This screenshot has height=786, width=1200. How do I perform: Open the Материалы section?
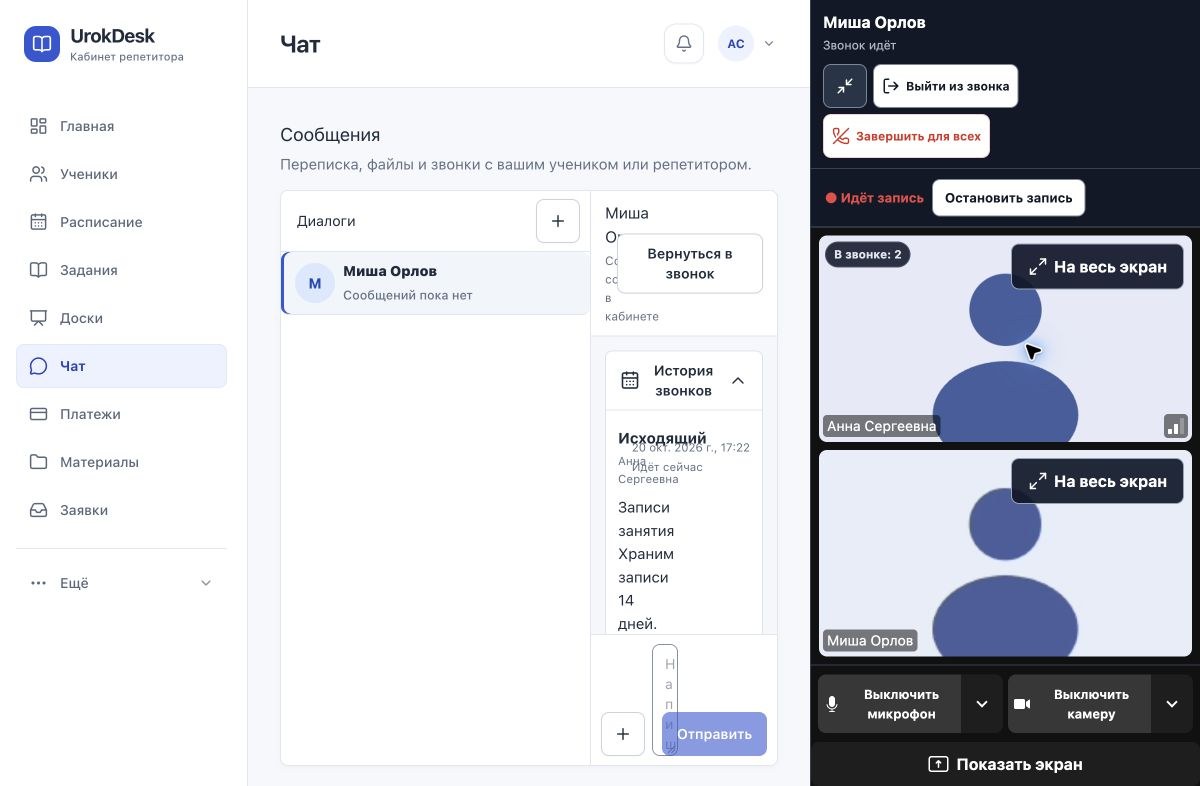click(x=122, y=462)
